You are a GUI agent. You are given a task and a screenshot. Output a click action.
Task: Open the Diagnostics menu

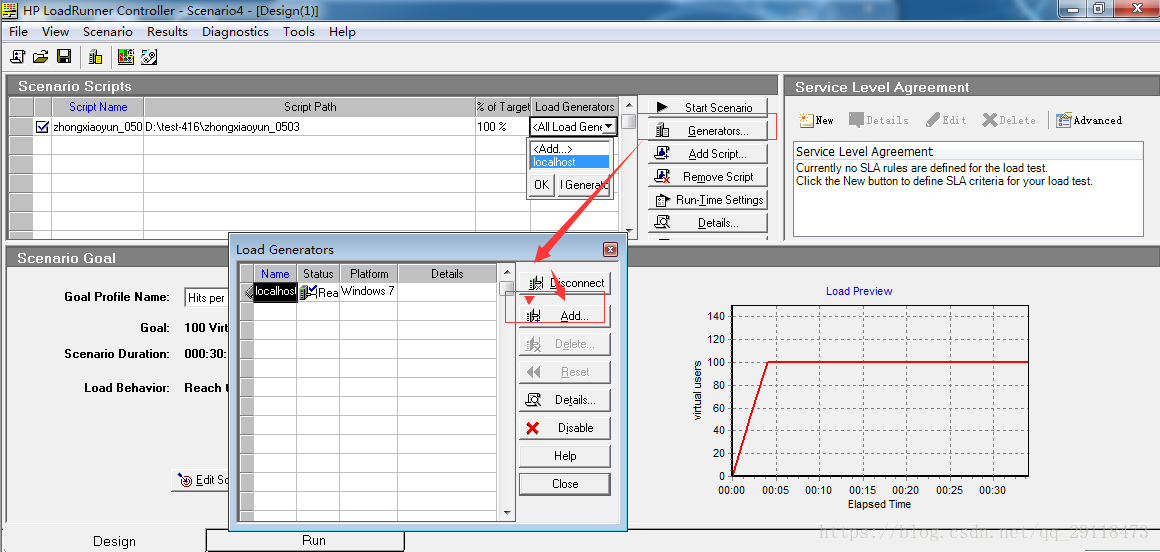click(x=235, y=32)
